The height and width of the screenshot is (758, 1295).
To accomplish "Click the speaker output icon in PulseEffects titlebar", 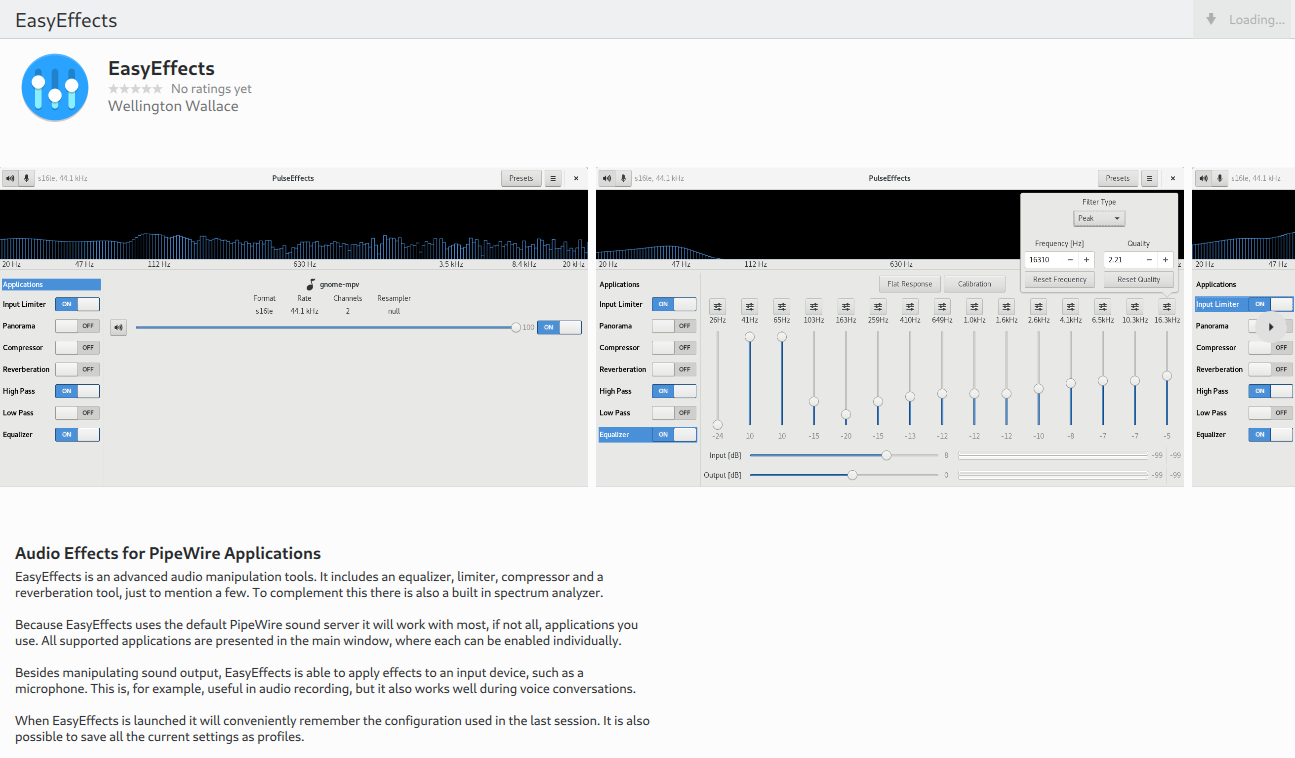I will [x=608, y=178].
